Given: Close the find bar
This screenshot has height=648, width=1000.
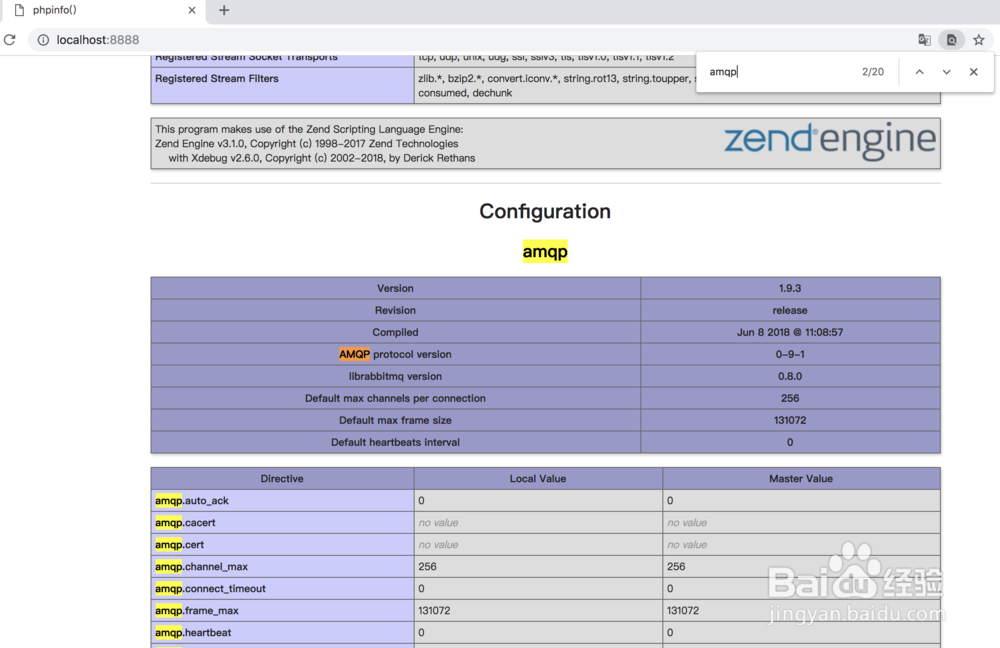Looking at the screenshot, I should coord(973,71).
